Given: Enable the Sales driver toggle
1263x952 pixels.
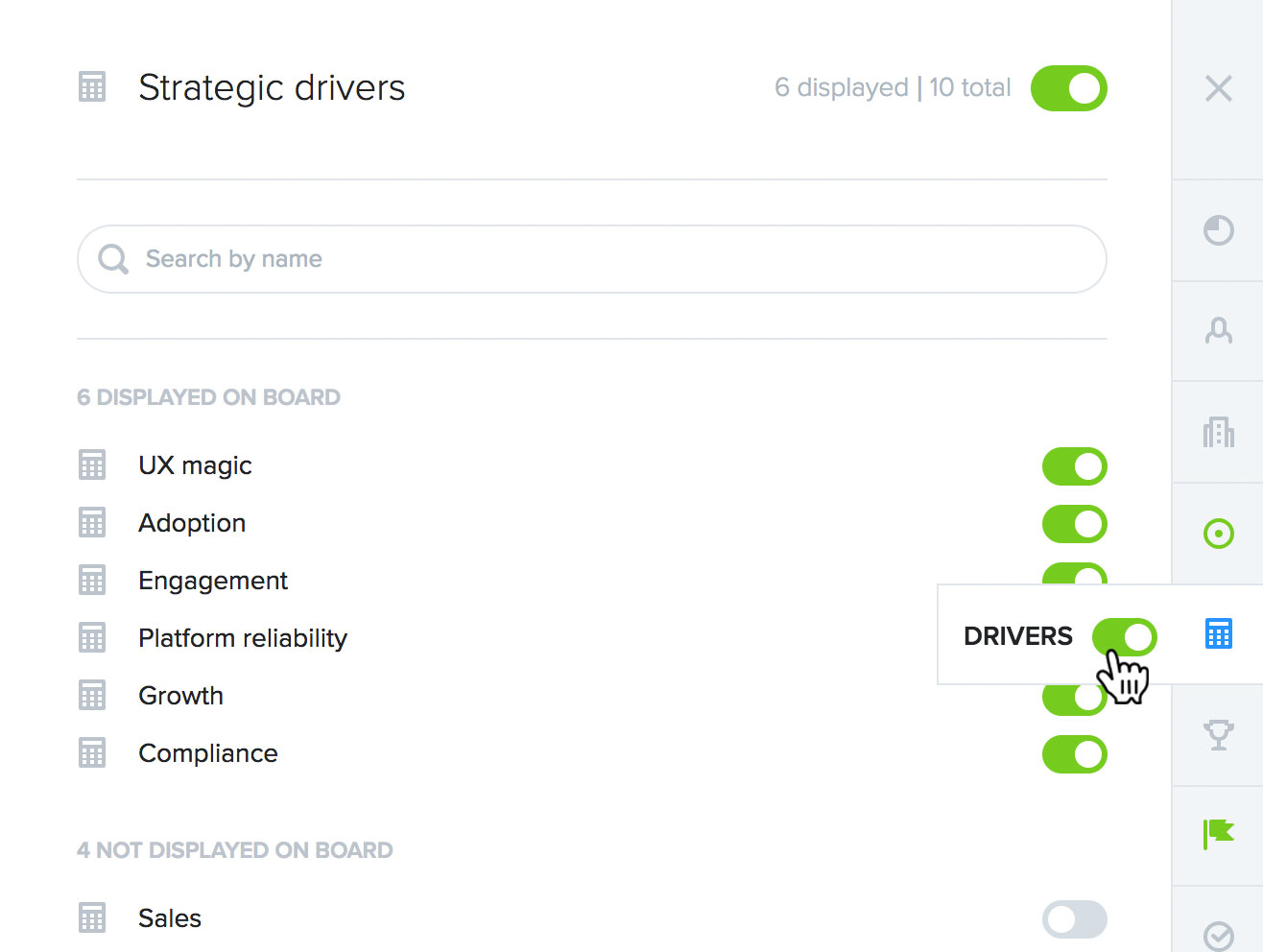Looking at the screenshot, I should 1074,919.
